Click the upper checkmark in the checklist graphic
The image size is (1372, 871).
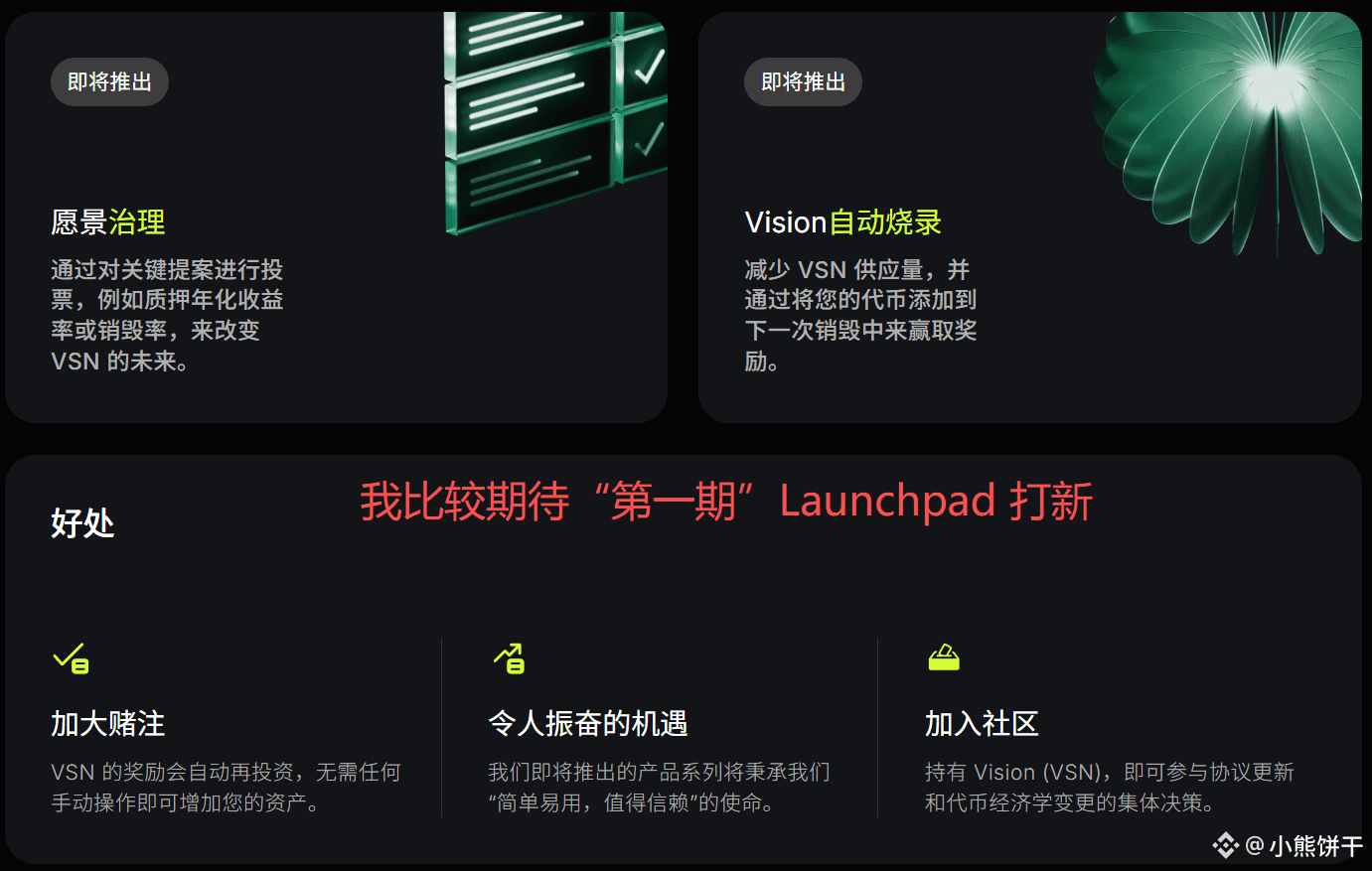[x=649, y=67]
